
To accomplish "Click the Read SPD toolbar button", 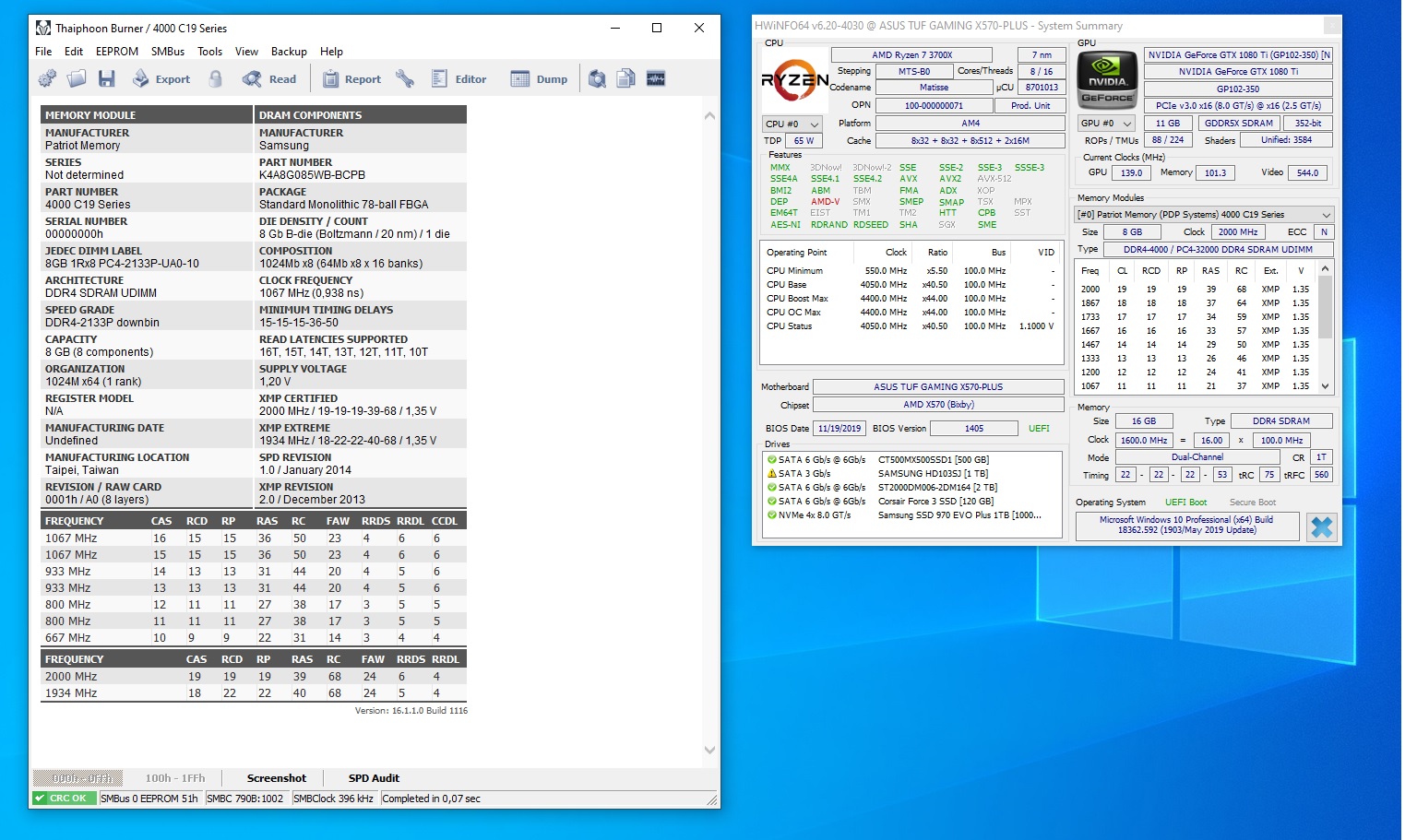I will tap(269, 79).
